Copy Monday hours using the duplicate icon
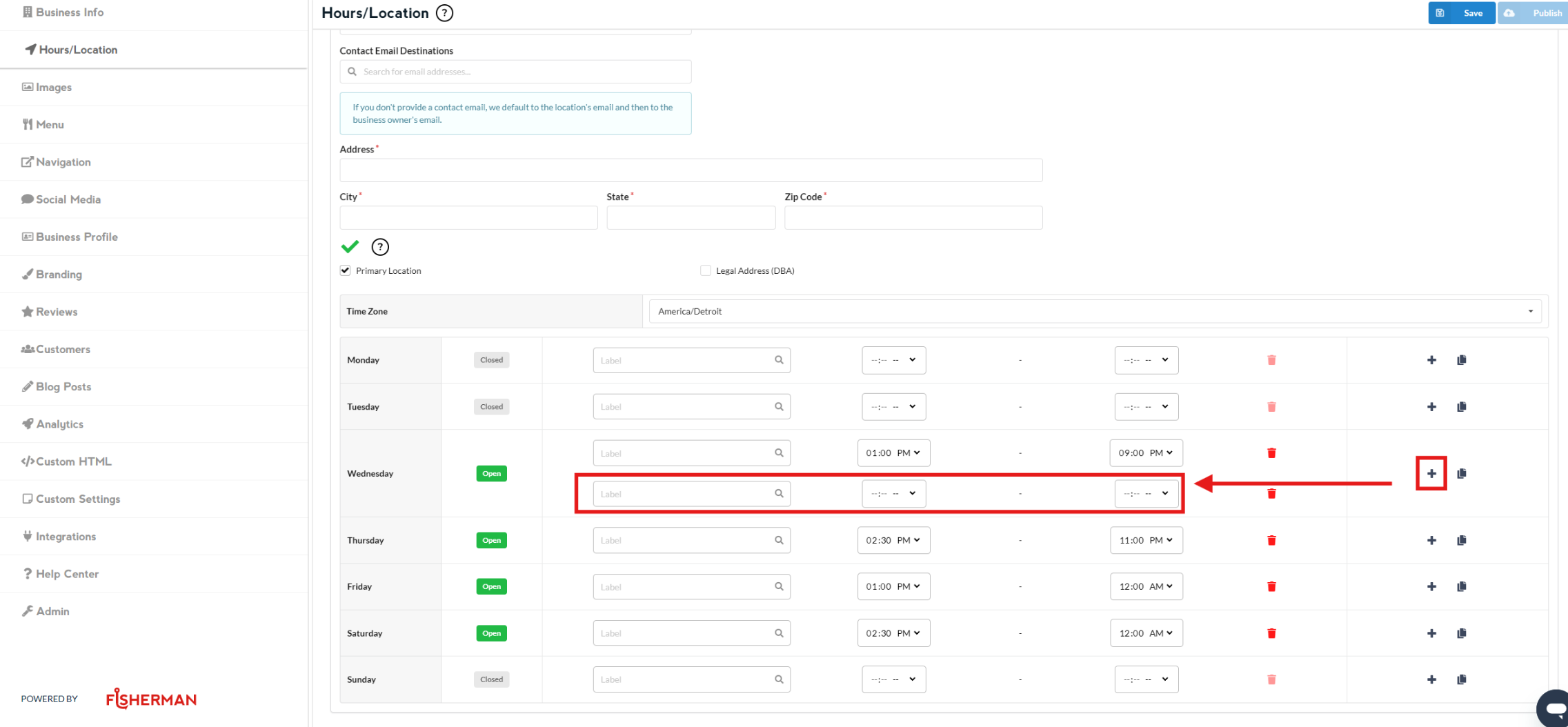Image resolution: width=1568 pixels, height=727 pixels. (x=1461, y=360)
